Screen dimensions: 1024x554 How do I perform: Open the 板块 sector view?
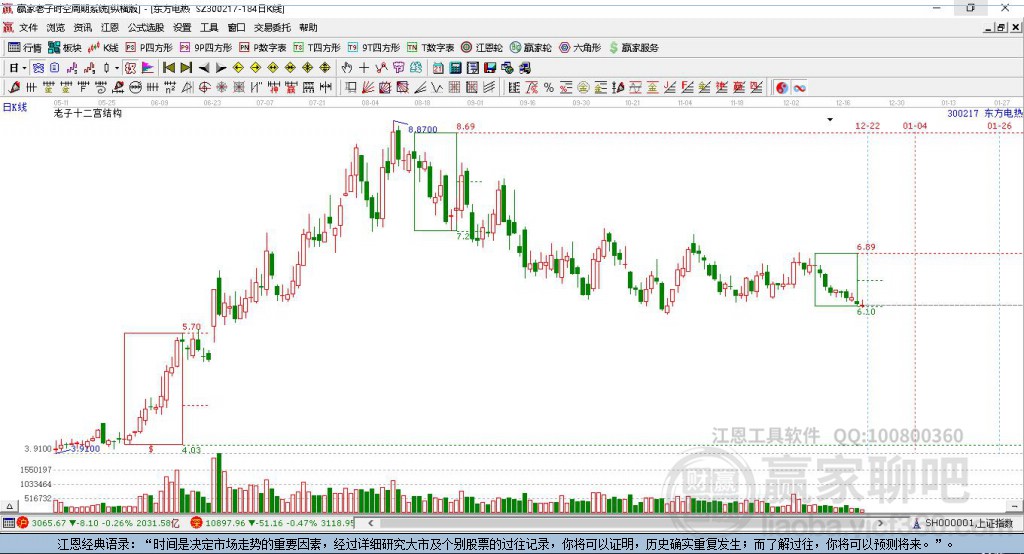65,47
